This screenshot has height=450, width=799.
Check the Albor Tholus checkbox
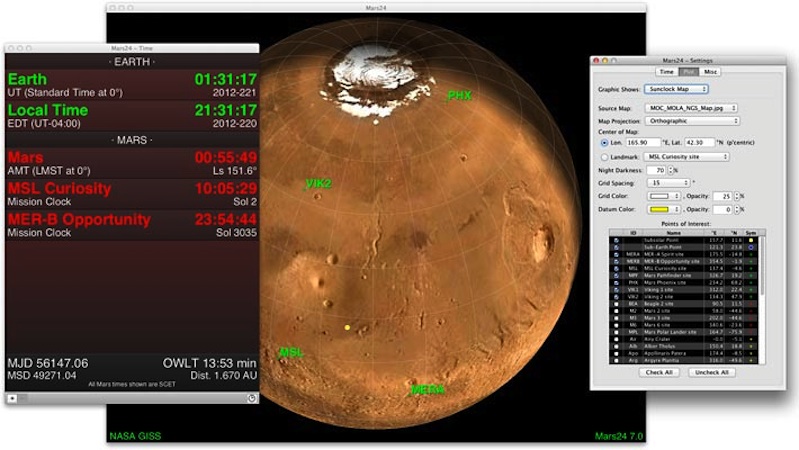[616, 347]
